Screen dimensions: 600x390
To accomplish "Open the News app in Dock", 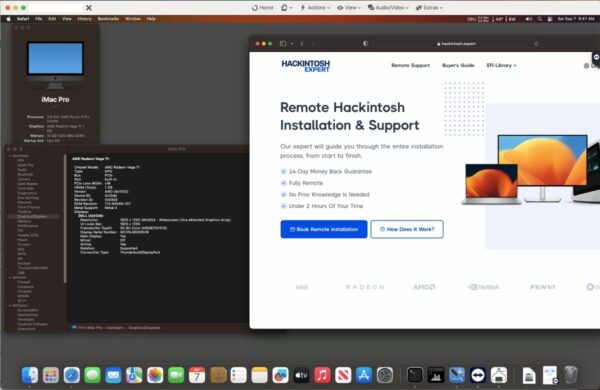I will [343, 375].
